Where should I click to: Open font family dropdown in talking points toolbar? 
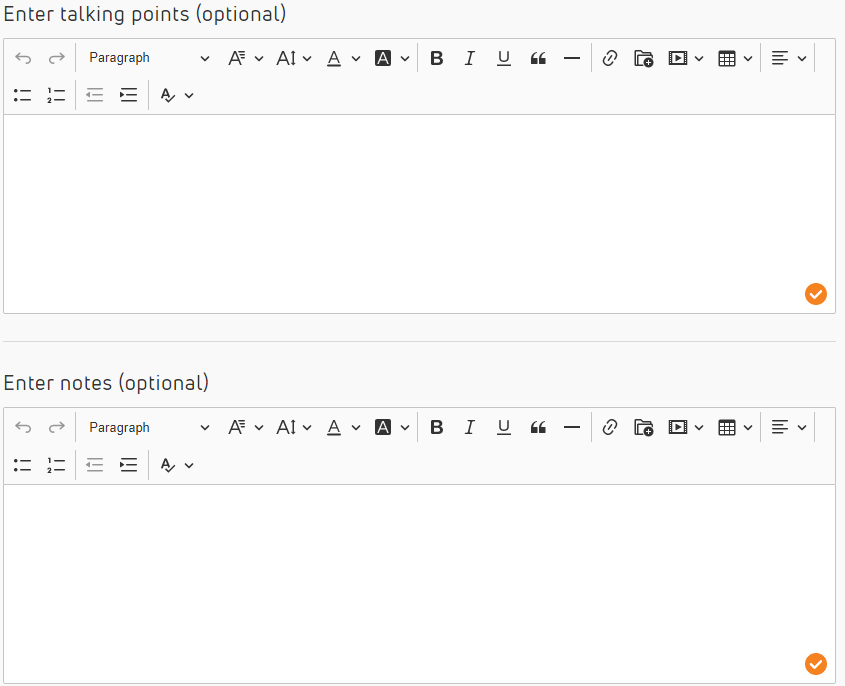click(x=245, y=58)
